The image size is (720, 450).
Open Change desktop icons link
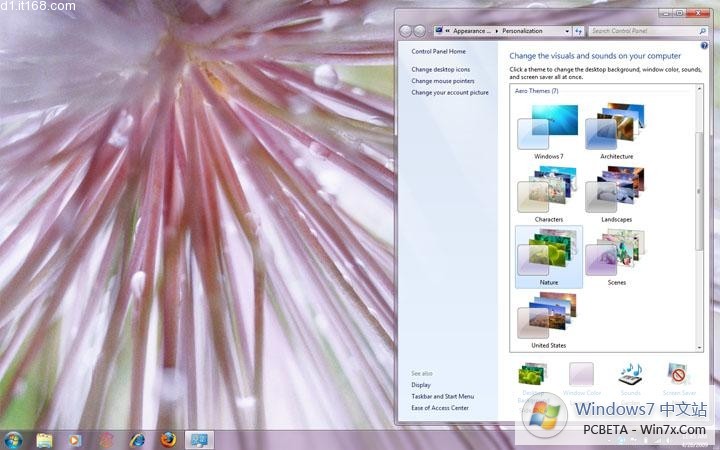pos(440,69)
